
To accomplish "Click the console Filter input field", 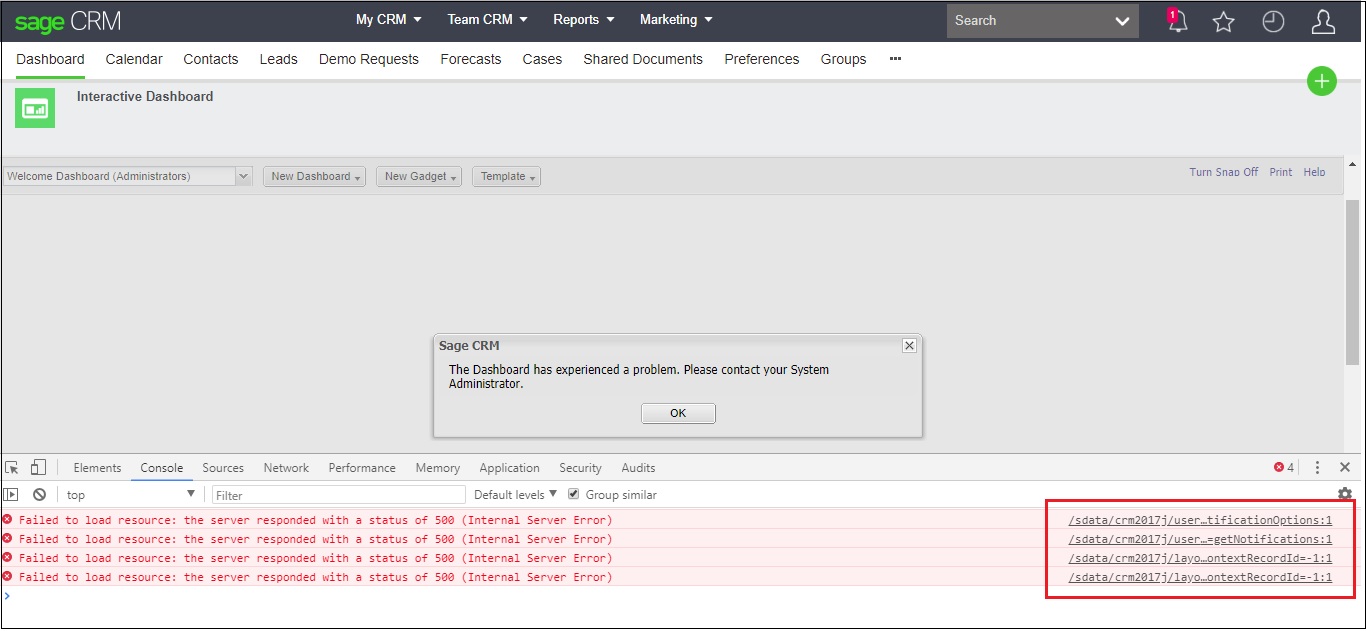I will [338, 494].
